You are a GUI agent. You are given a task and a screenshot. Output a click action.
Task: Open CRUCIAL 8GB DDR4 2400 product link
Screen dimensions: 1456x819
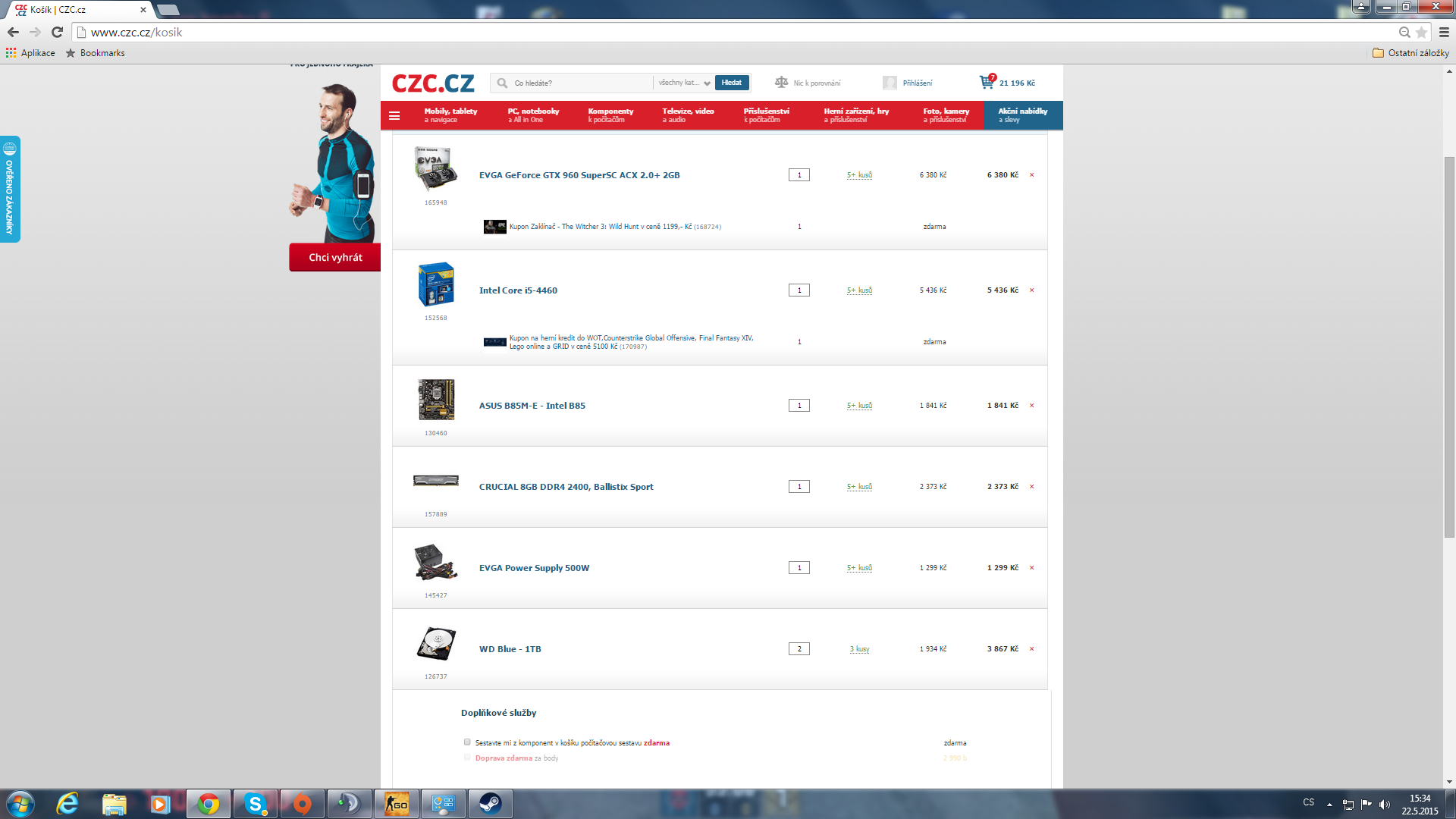(x=566, y=487)
